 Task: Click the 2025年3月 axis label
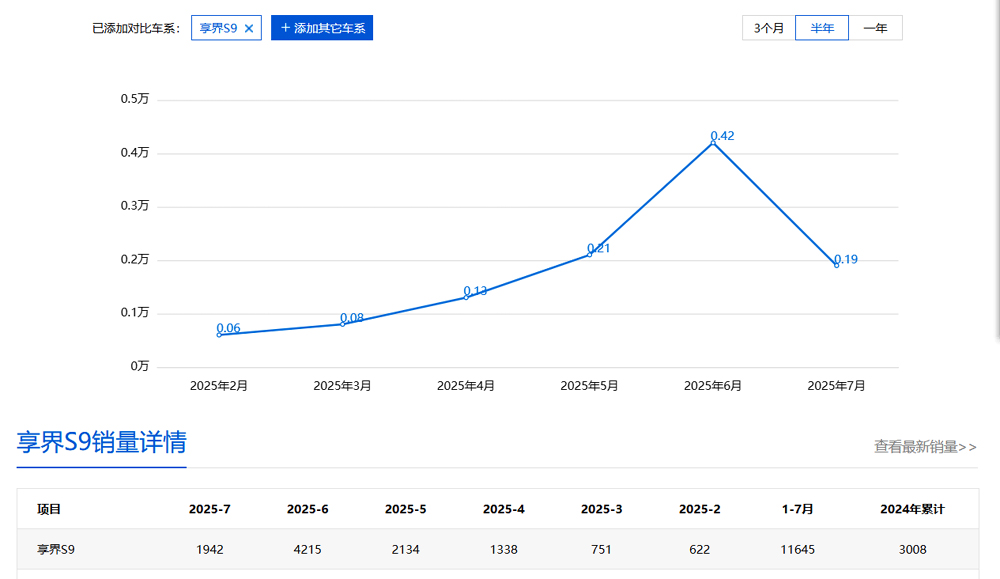[x=342, y=386]
